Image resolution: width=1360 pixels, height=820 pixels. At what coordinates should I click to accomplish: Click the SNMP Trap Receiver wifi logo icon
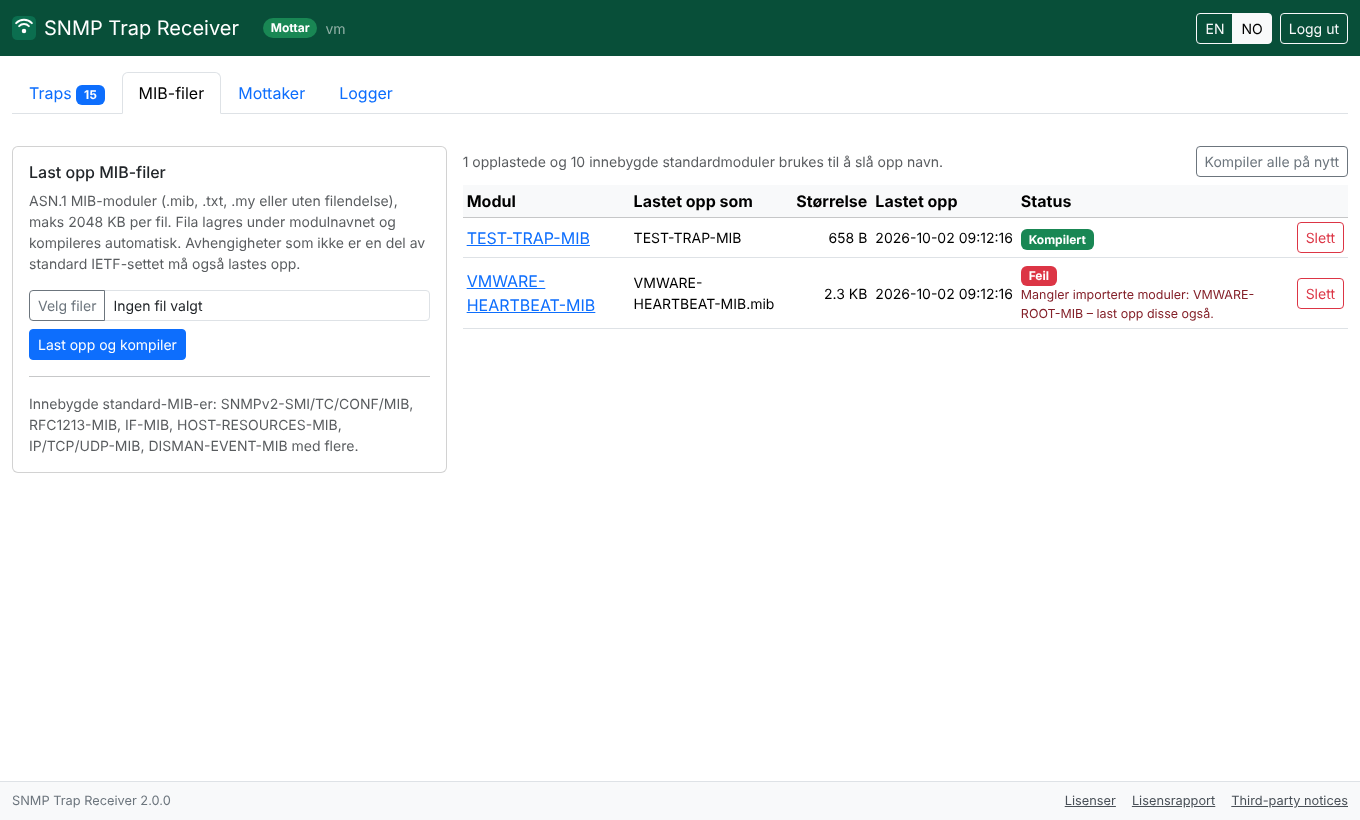tap(24, 28)
